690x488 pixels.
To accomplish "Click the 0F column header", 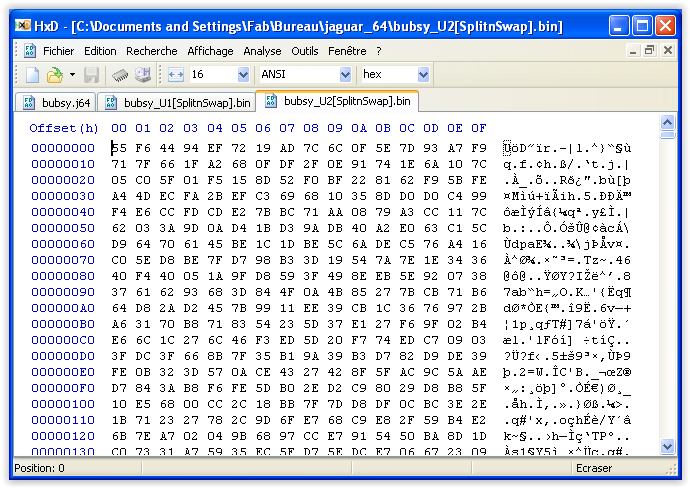I will pos(479,128).
